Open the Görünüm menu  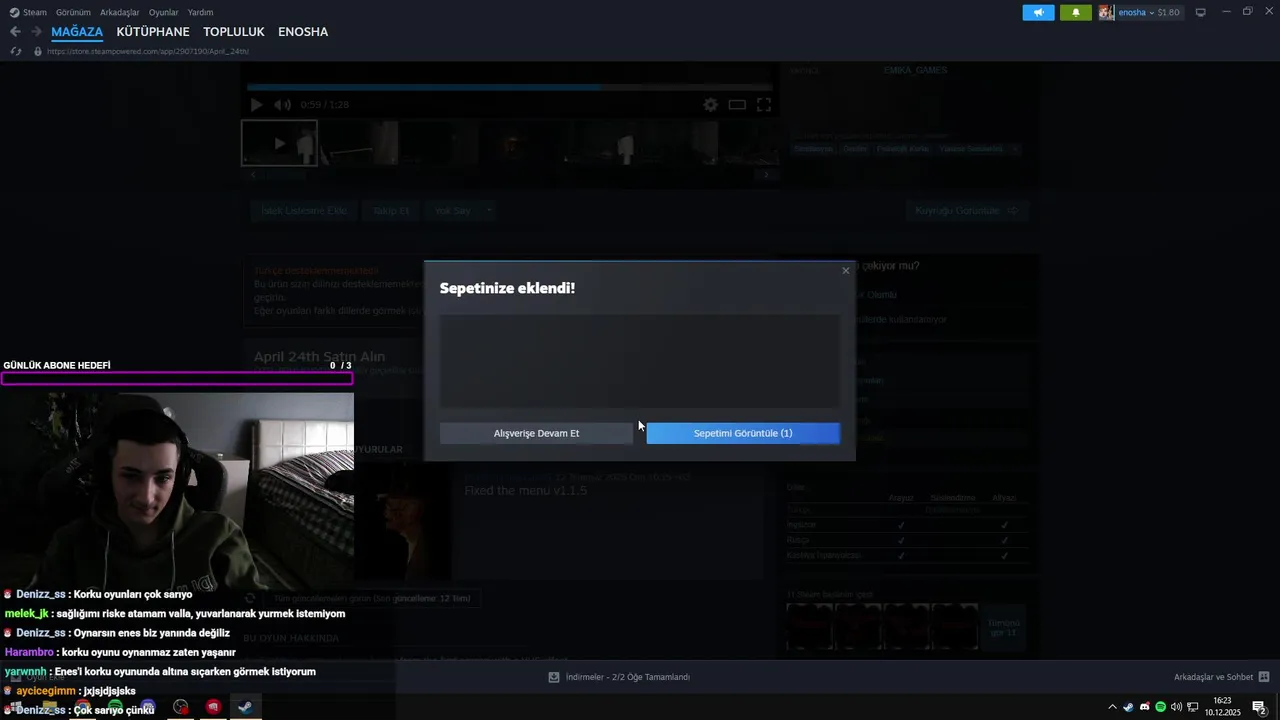click(x=73, y=12)
